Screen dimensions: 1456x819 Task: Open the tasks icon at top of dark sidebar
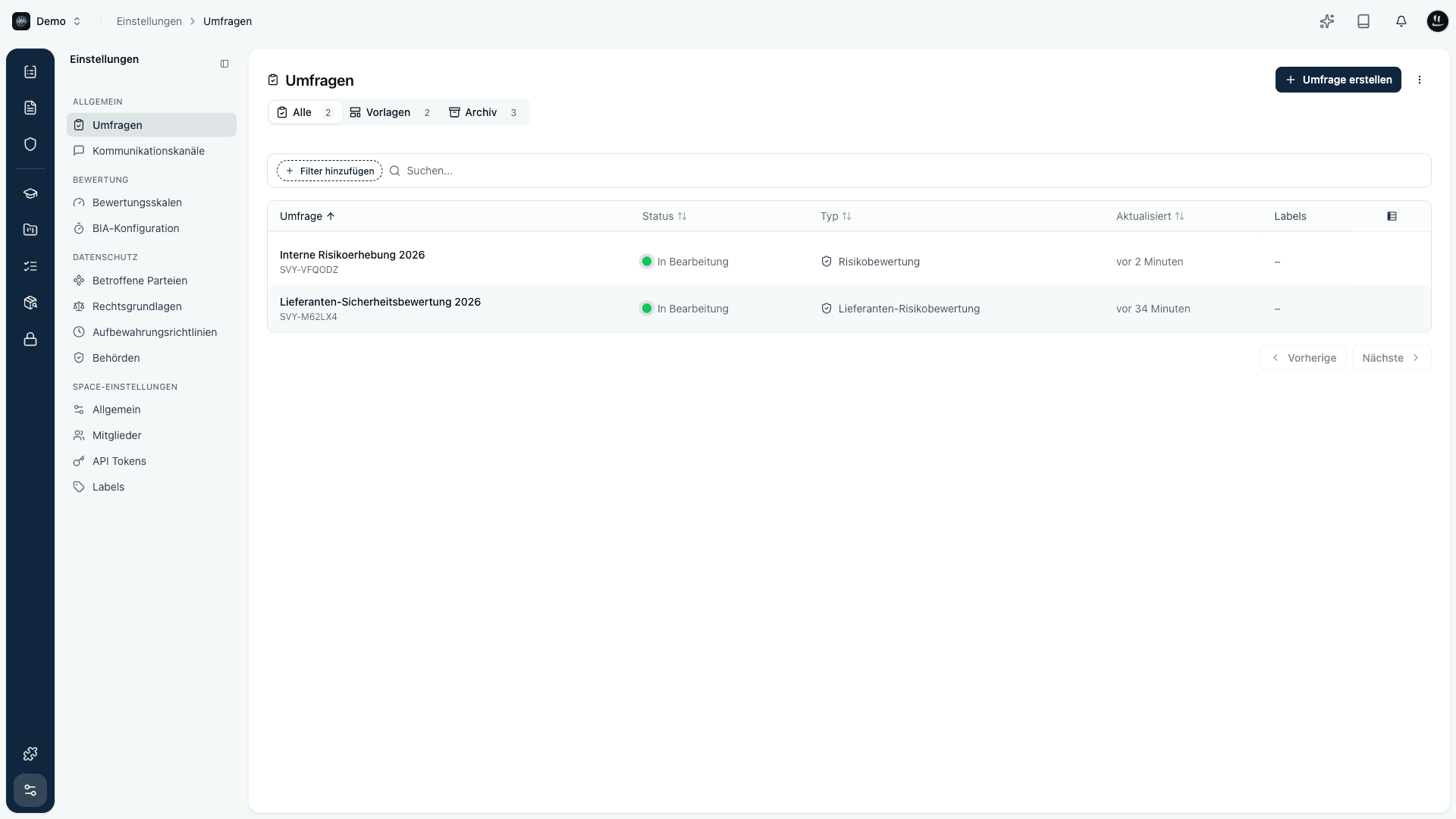point(30,71)
